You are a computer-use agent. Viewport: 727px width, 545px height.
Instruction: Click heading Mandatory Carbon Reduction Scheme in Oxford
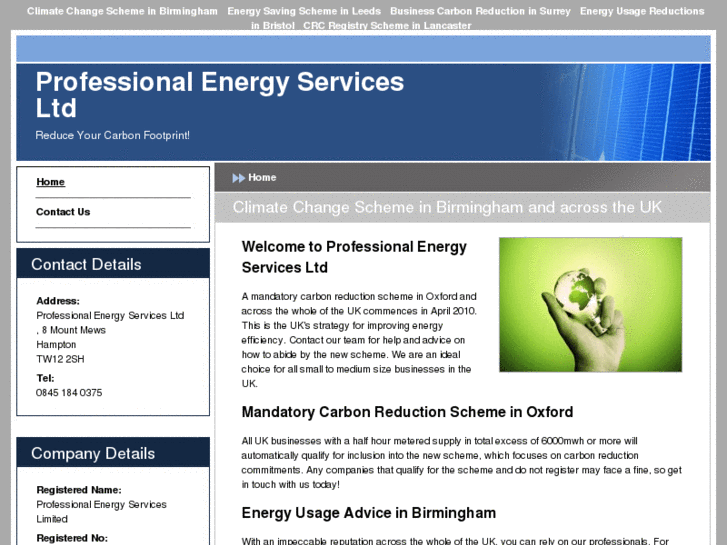[x=407, y=412]
